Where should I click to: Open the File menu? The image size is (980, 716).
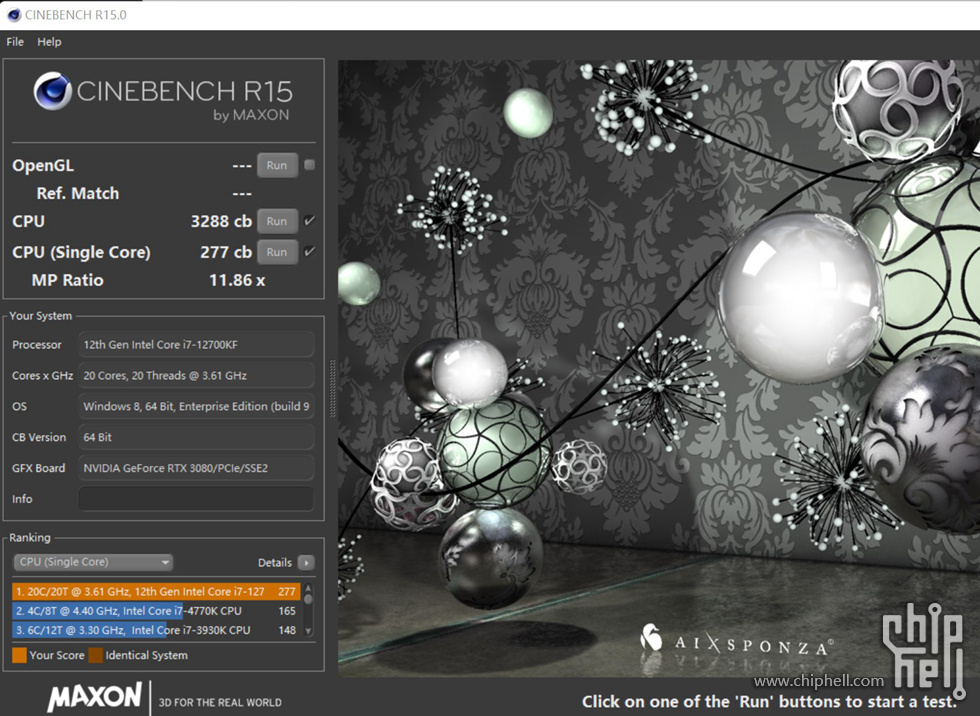[x=15, y=42]
